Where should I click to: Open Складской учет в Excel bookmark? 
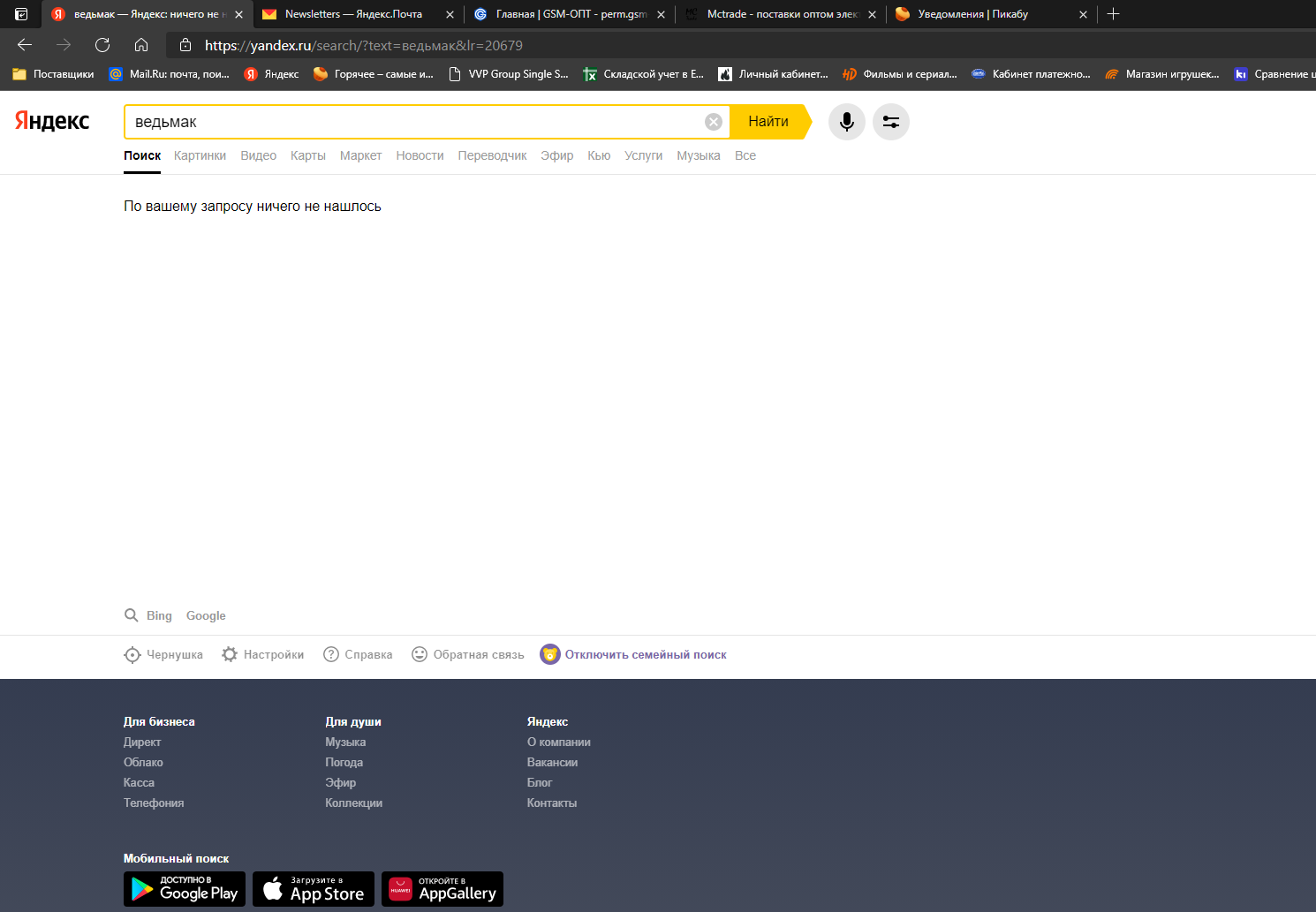644,74
